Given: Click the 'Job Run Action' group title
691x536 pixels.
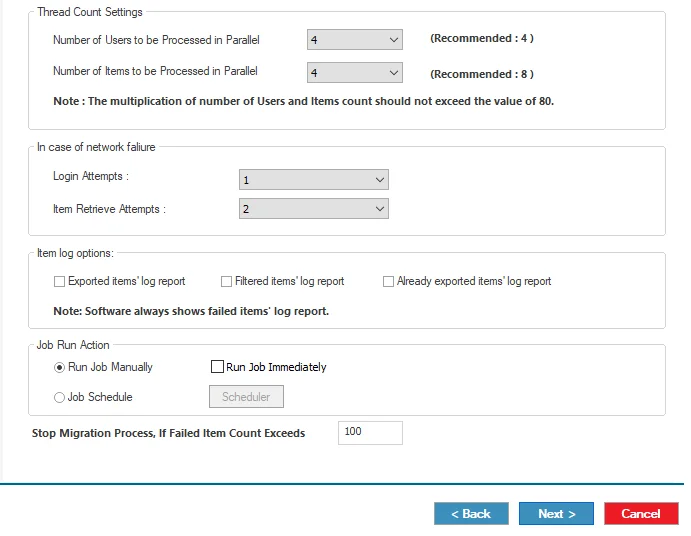Looking at the screenshot, I should pyautogui.click(x=73, y=345).
